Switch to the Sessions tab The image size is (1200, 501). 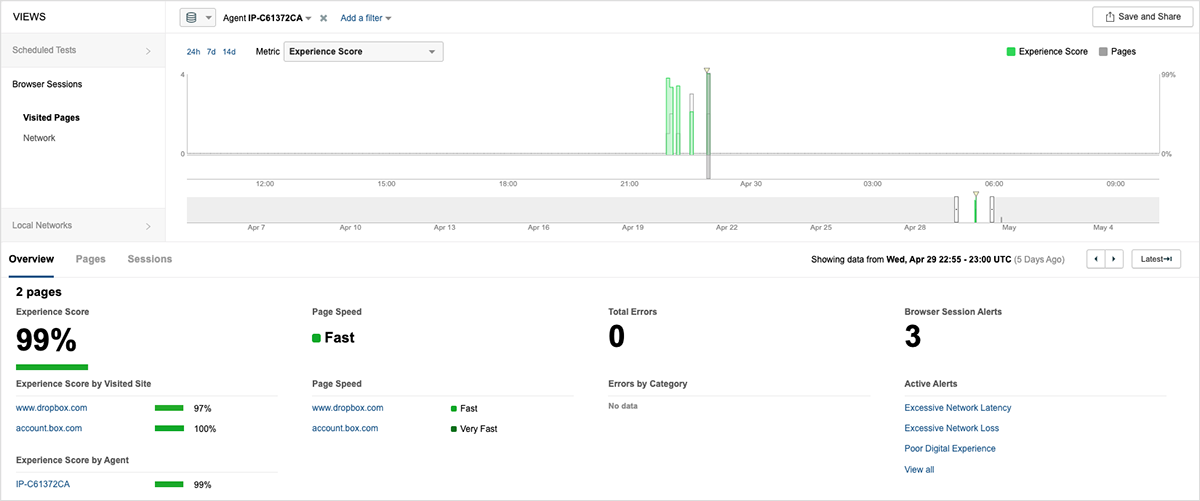pyautogui.click(x=149, y=259)
